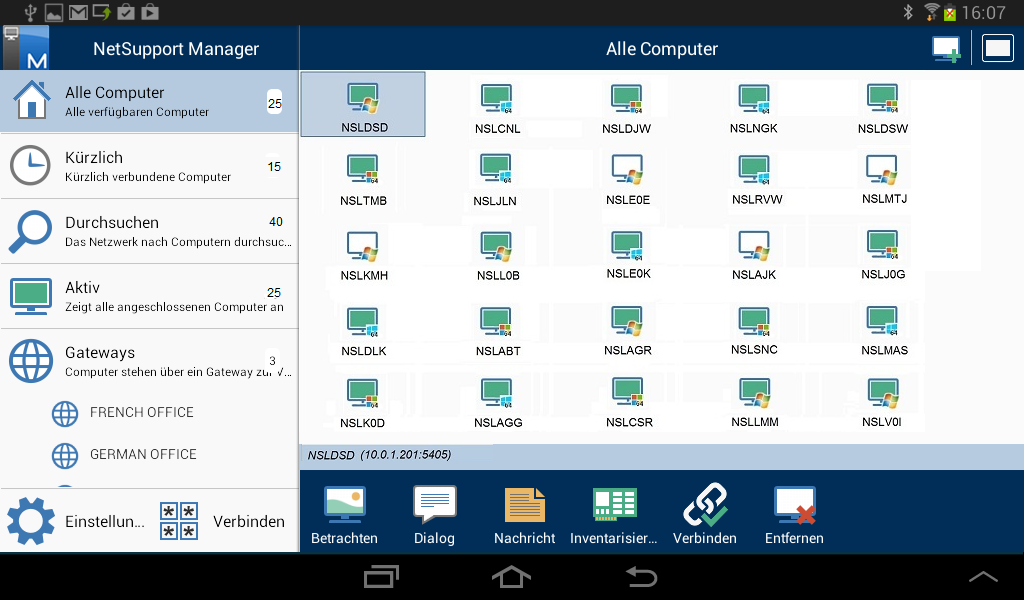This screenshot has width=1024, height=600.
Task: Open the Betrachten (view) tool
Action: point(344,510)
